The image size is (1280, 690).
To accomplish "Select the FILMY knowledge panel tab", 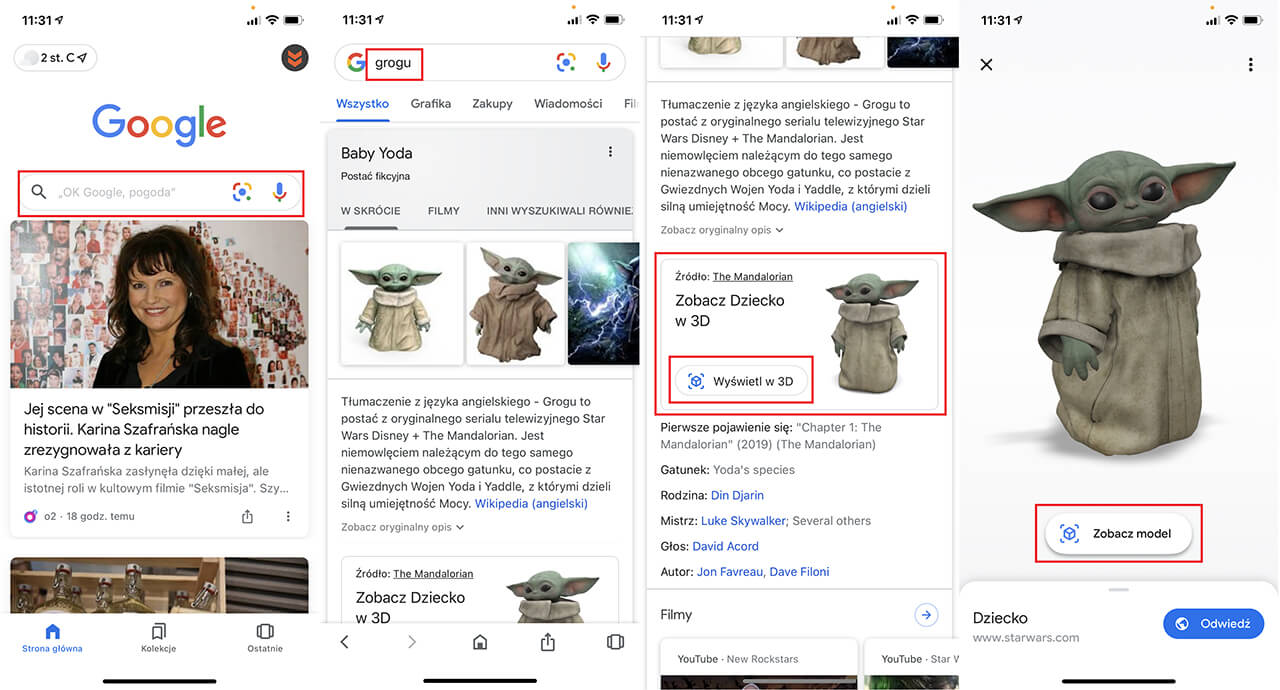I will tap(444, 211).
